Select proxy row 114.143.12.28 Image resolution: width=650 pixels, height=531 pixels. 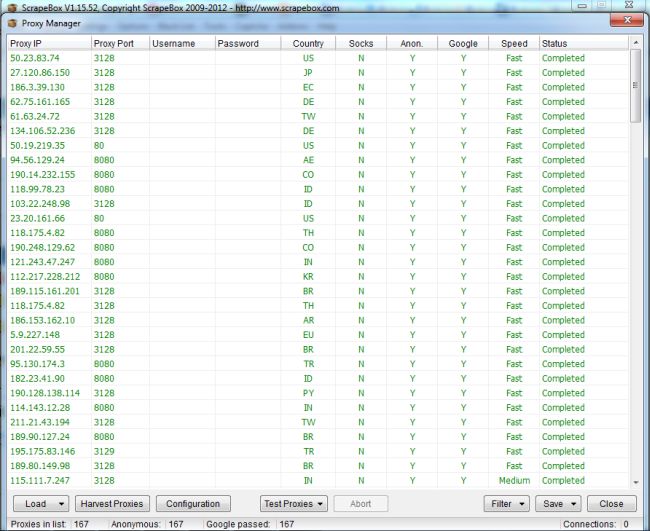coord(318,408)
